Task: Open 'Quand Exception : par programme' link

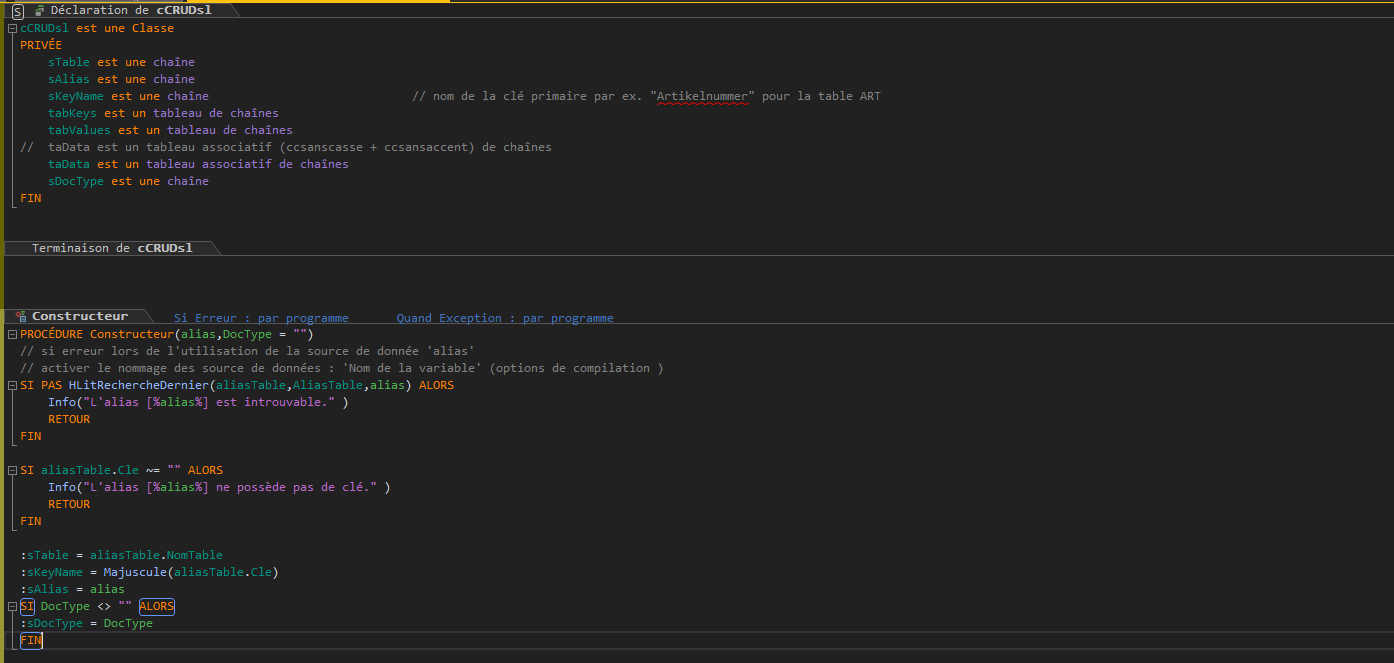Action: (505, 318)
